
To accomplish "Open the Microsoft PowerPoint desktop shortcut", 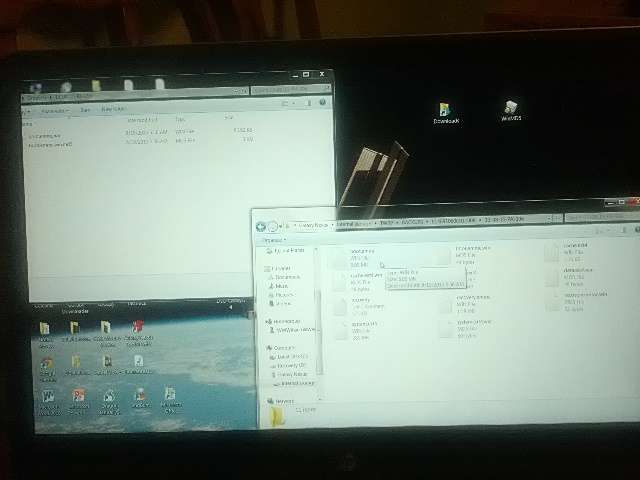I will 76,396.
